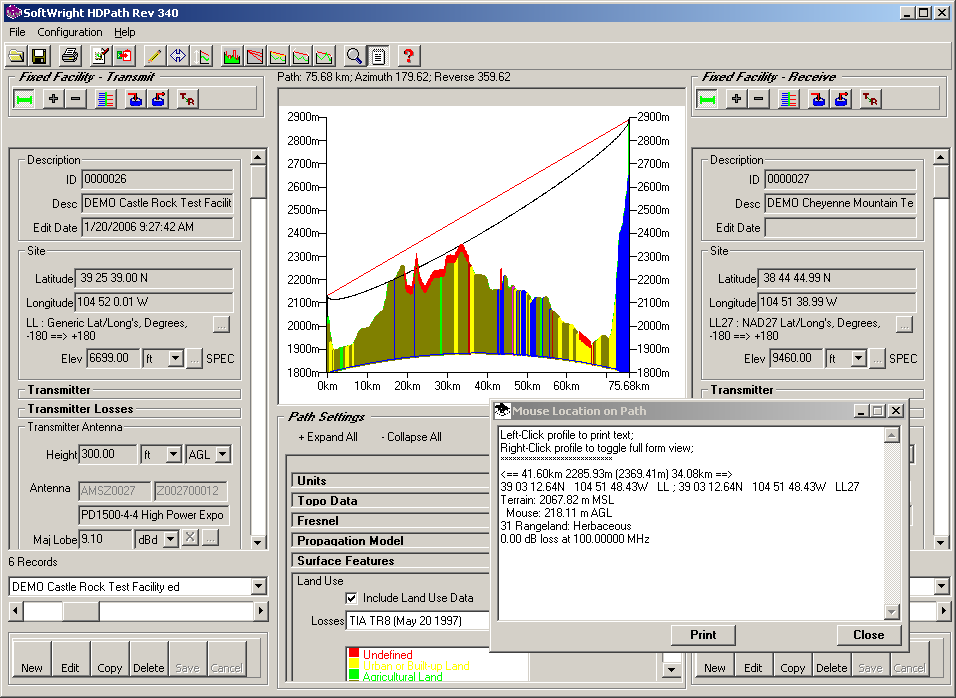Click the plus icon in Transmit panel

54,99
